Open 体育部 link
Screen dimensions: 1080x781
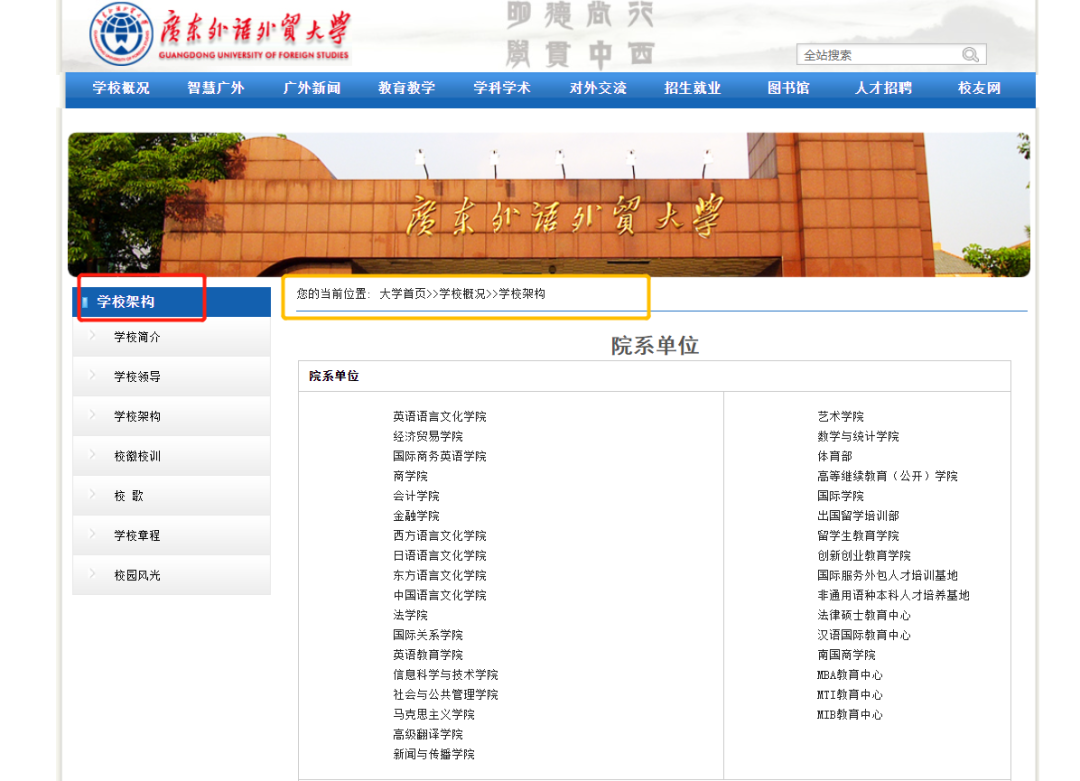pyautogui.click(x=835, y=457)
